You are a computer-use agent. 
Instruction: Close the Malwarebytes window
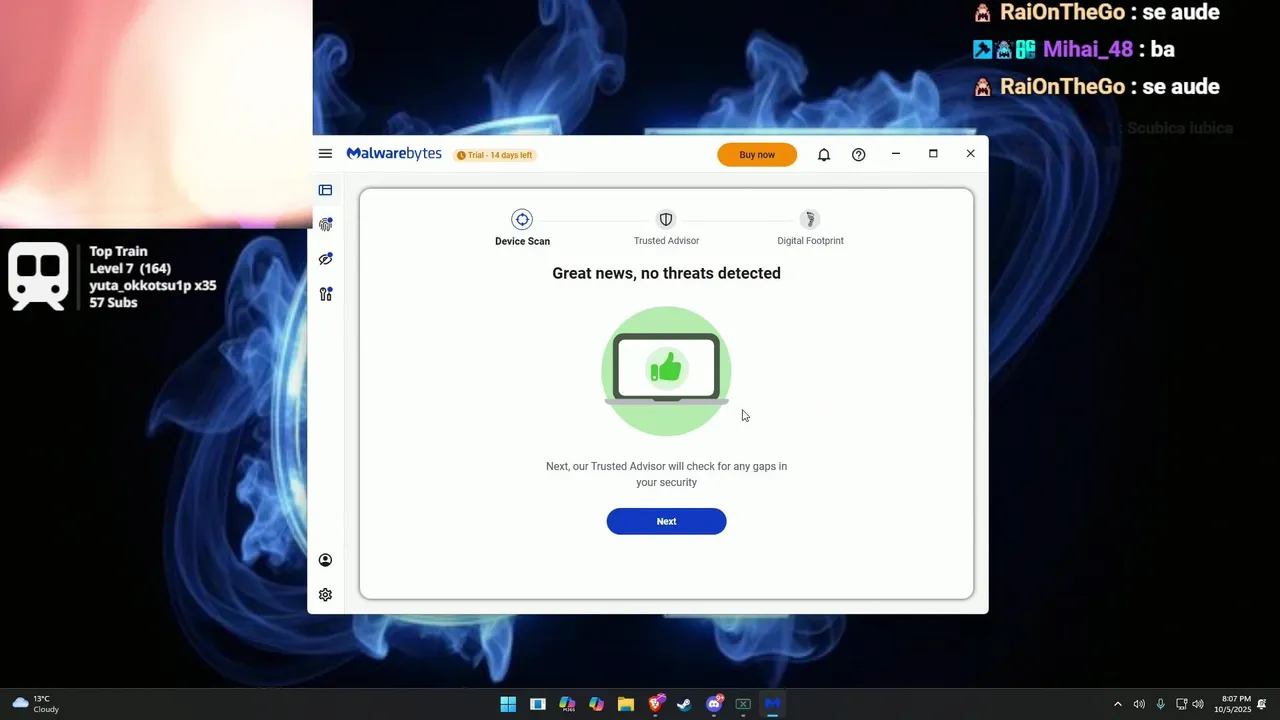pos(970,154)
